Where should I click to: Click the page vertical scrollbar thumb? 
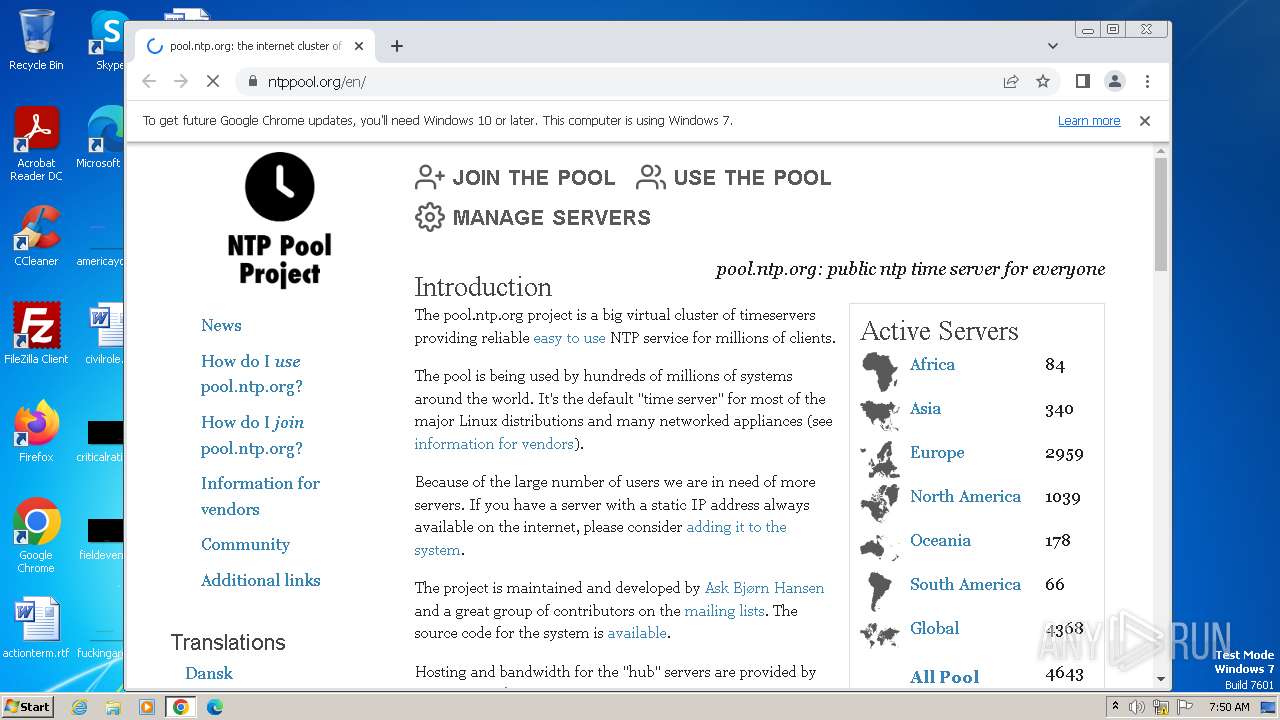point(1160,214)
